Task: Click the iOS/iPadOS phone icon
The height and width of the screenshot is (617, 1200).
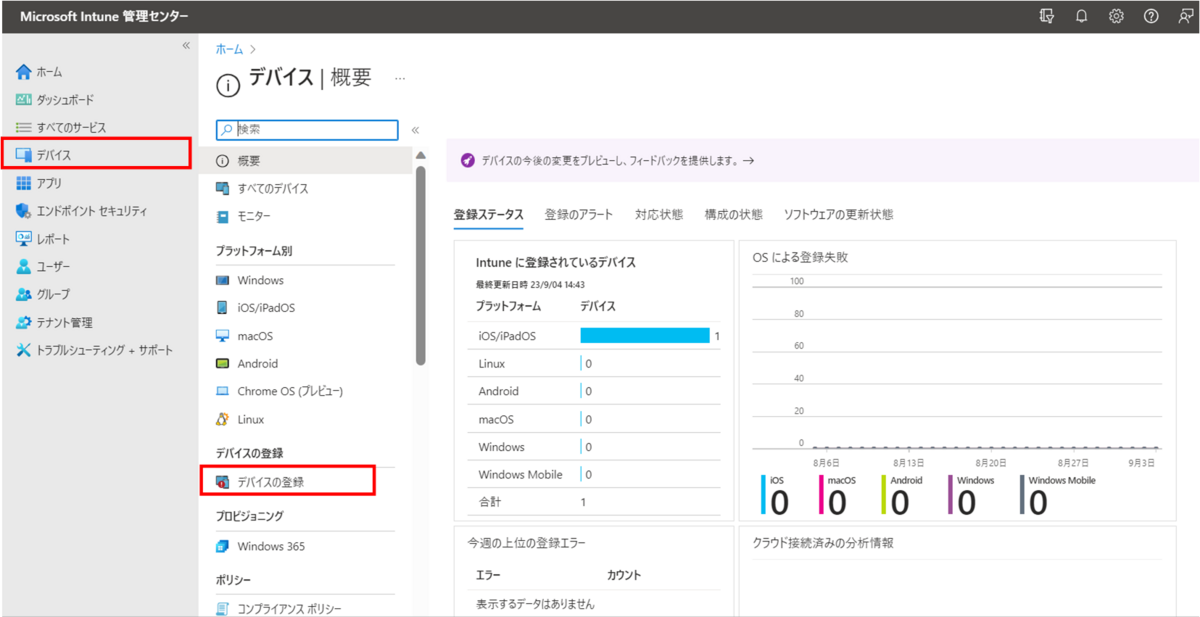Action: pyautogui.click(x=223, y=308)
